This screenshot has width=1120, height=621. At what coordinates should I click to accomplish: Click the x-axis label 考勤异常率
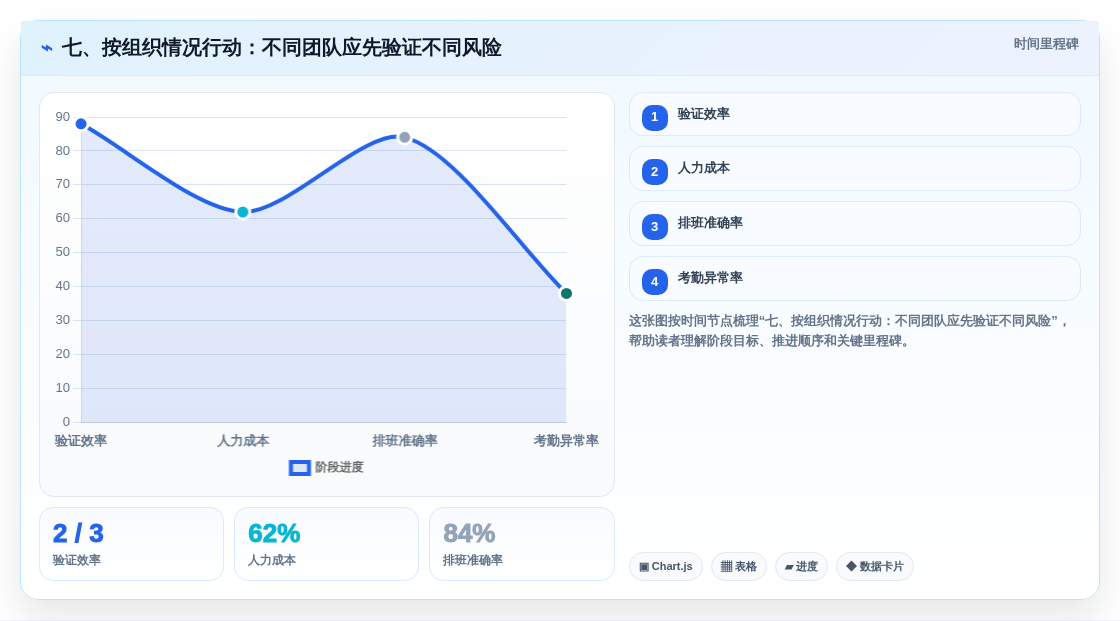pyautogui.click(x=566, y=441)
